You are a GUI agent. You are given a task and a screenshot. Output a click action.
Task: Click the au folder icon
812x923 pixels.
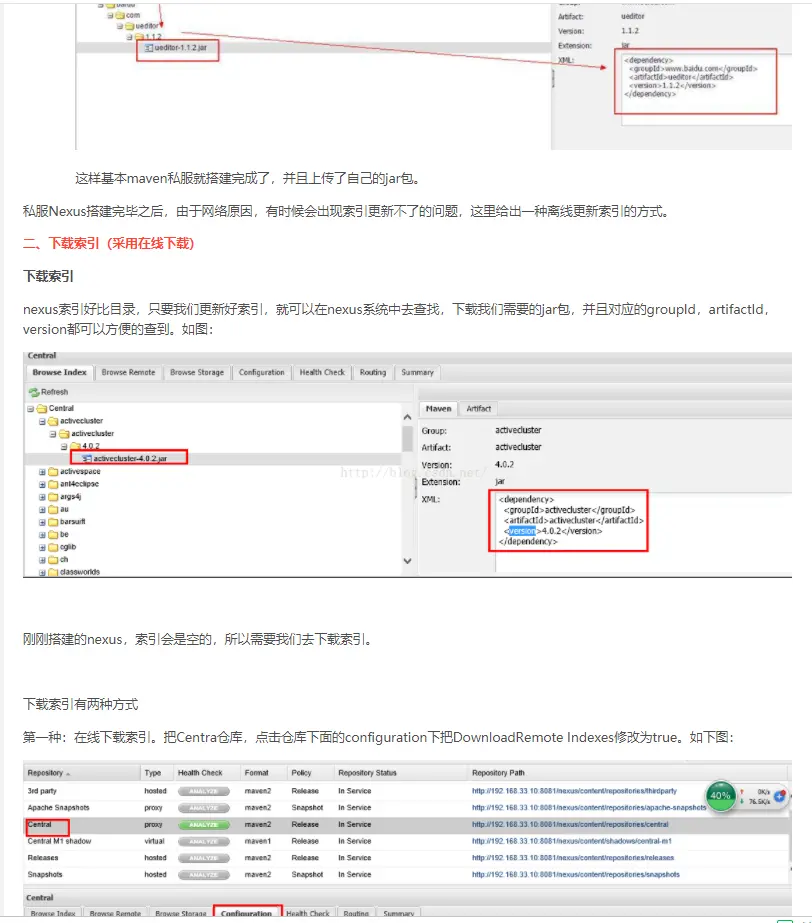click(53, 509)
